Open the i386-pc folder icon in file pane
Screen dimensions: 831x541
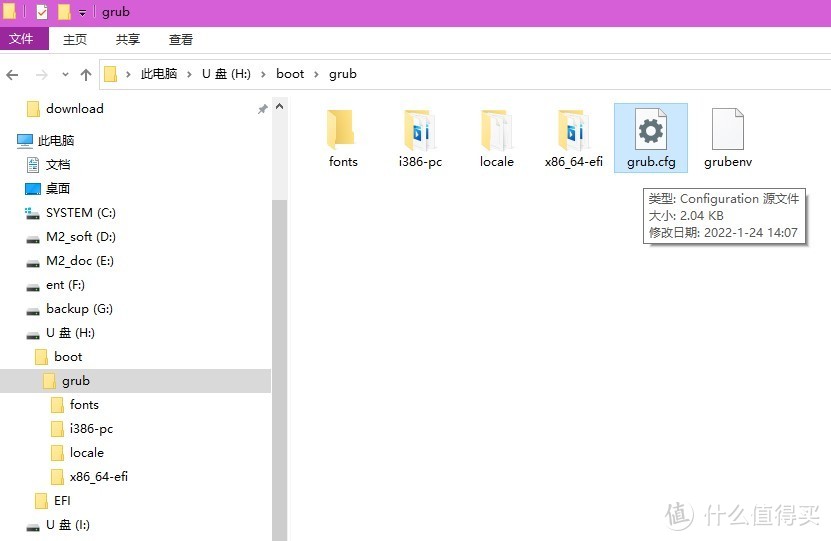click(418, 130)
